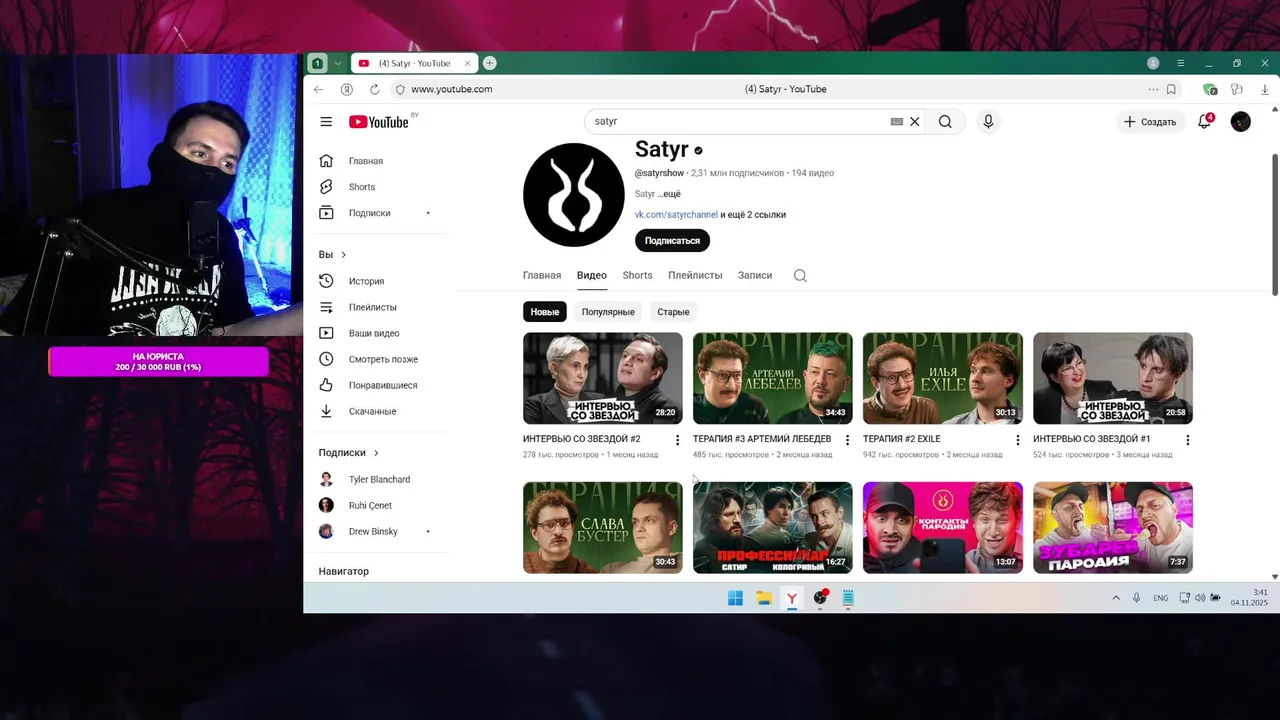Bookmark this page
1280x720 pixels.
(x=1171, y=89)
